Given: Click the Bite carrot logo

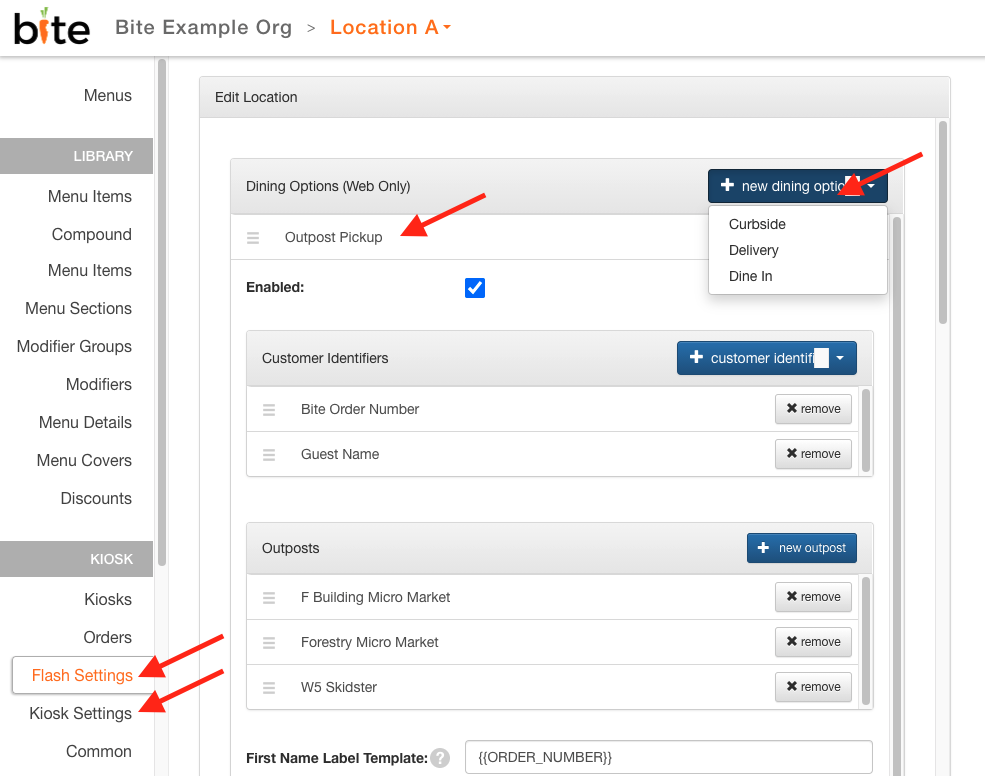Looking at the screenshot, I should (52, 27).
